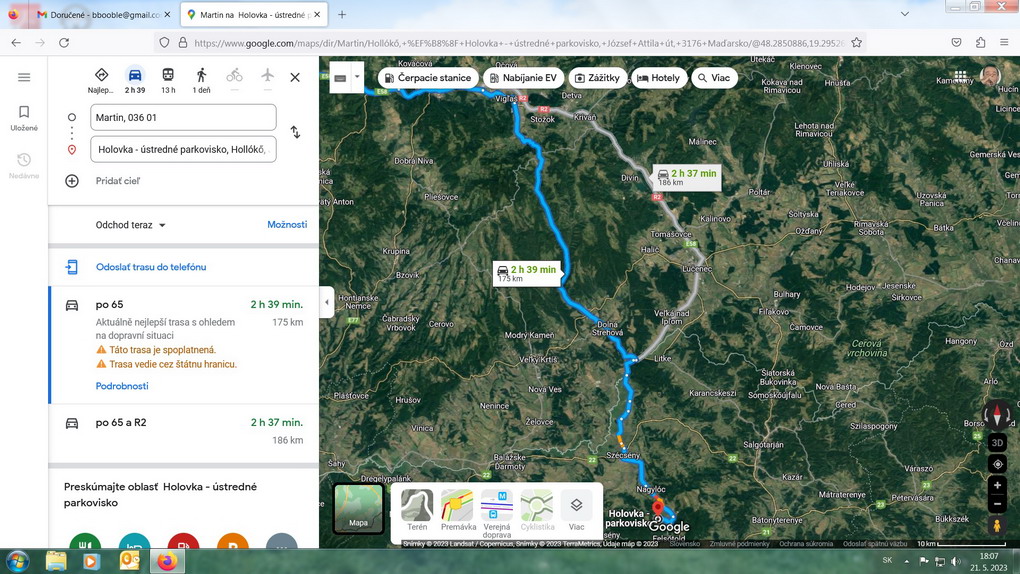Image resolution: width=1020 pixels, height=574 pixels.
Task: Select walking mode 1 deň
Action: pos(201,81)
